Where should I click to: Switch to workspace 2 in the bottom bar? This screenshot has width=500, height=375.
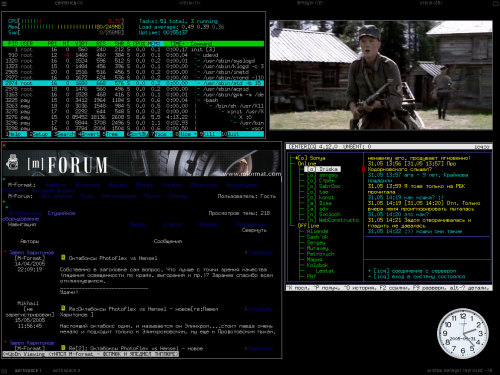click(67, 370)
